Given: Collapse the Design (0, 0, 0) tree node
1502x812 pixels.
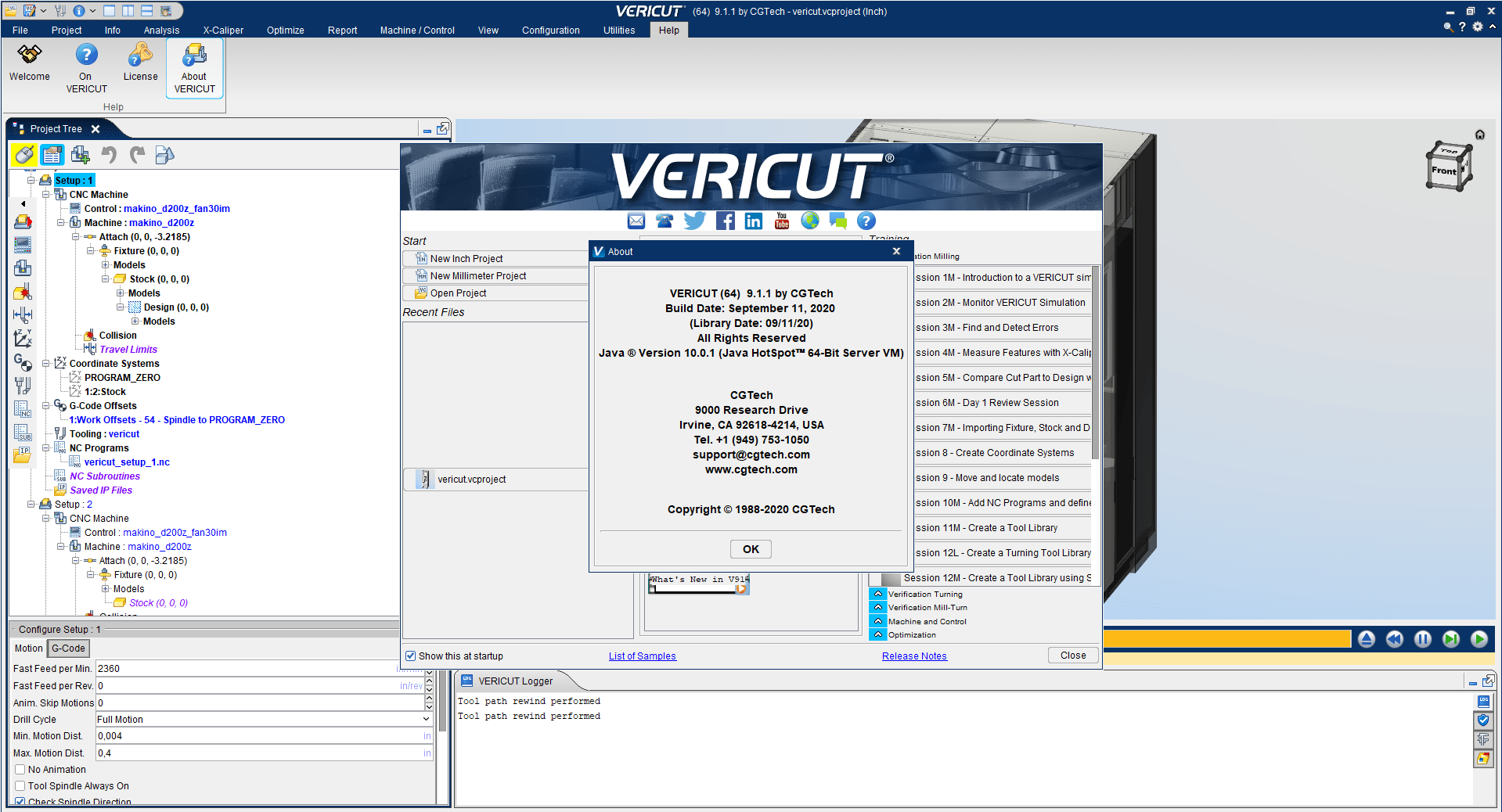Looking at the screenshot, I should [121, 307].
